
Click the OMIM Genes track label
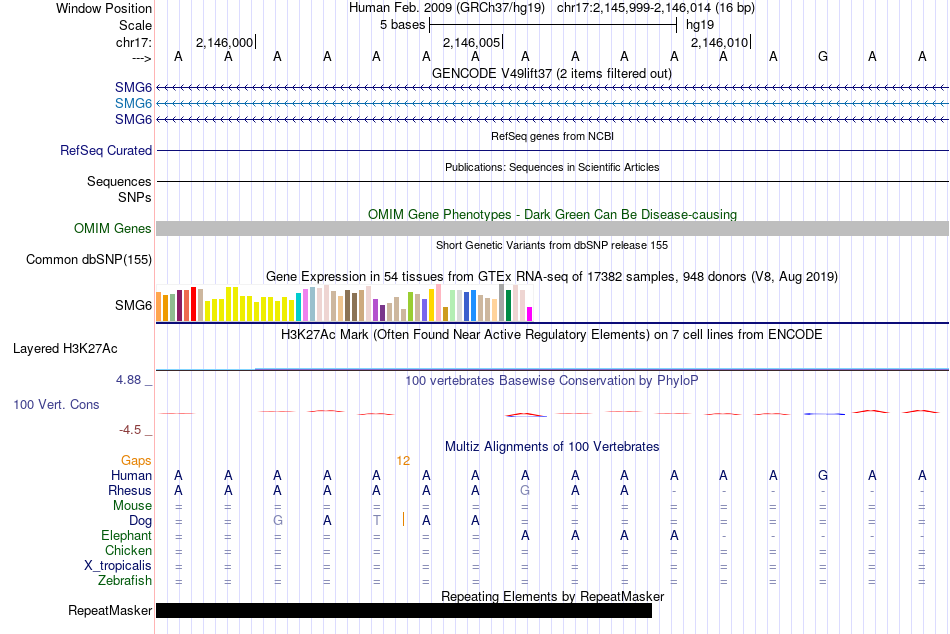tap(113, 229)
